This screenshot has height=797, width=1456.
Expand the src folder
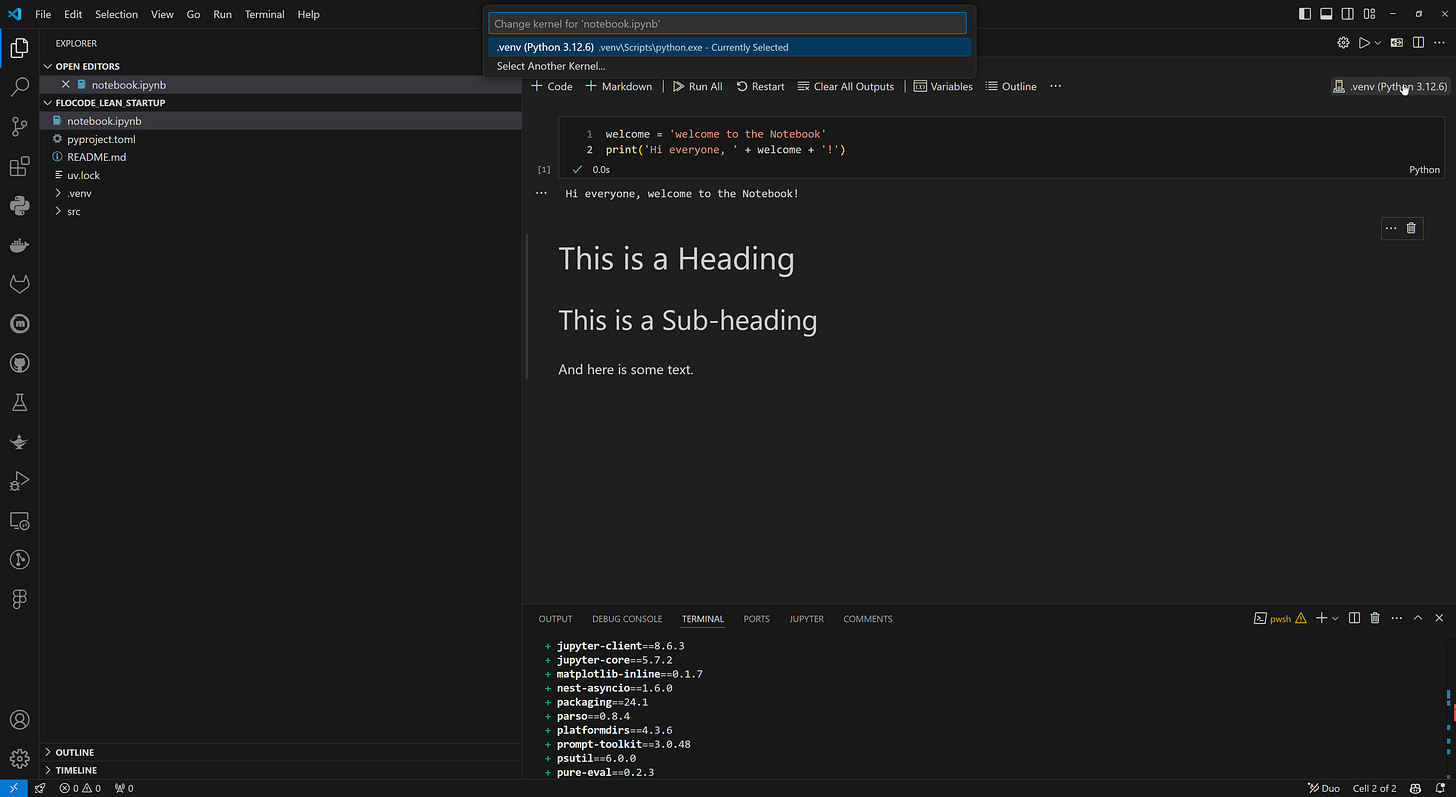pyautogui.click(x=58, y=211)
